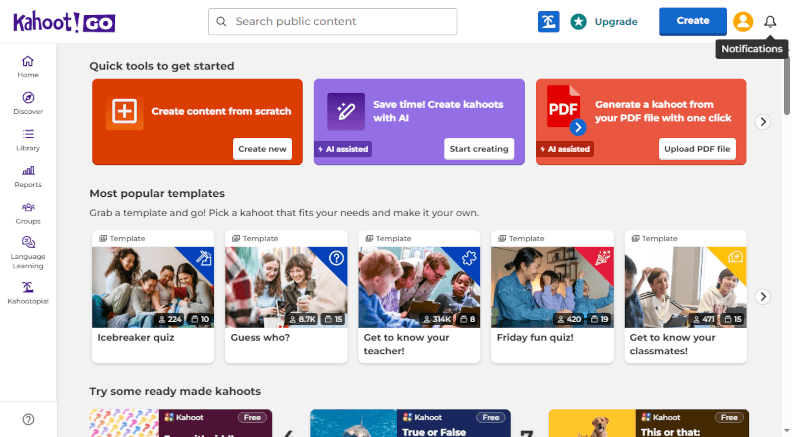
Task: Open the Get to know your teacher! thumbnail
Action: point(419,287)
